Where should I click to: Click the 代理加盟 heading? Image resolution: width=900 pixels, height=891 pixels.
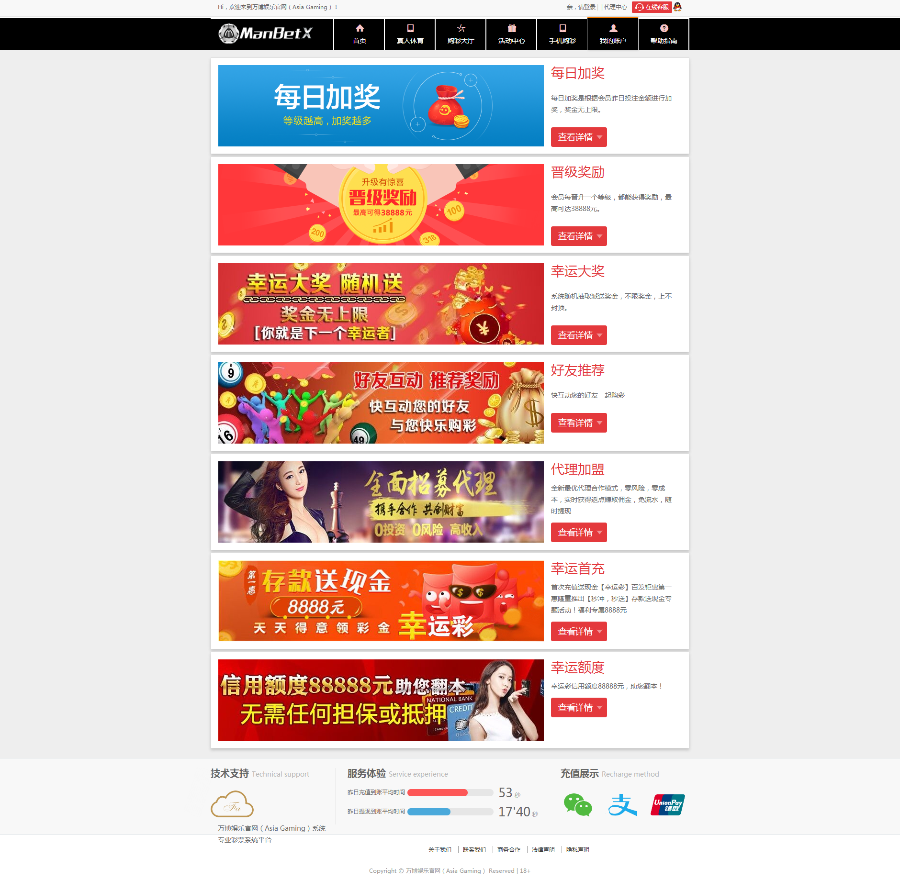tap(577, 470)
